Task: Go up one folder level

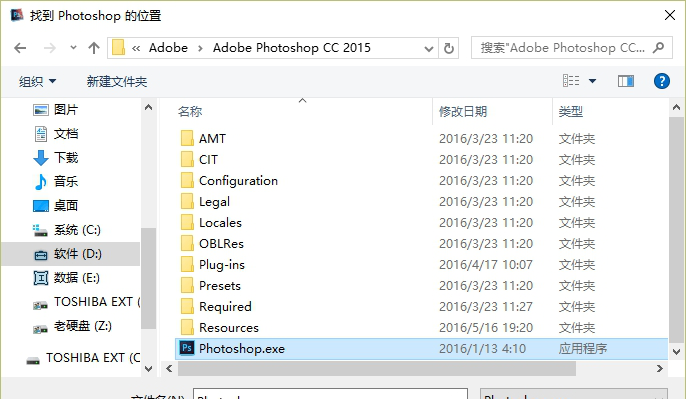Action: (94, 48)
